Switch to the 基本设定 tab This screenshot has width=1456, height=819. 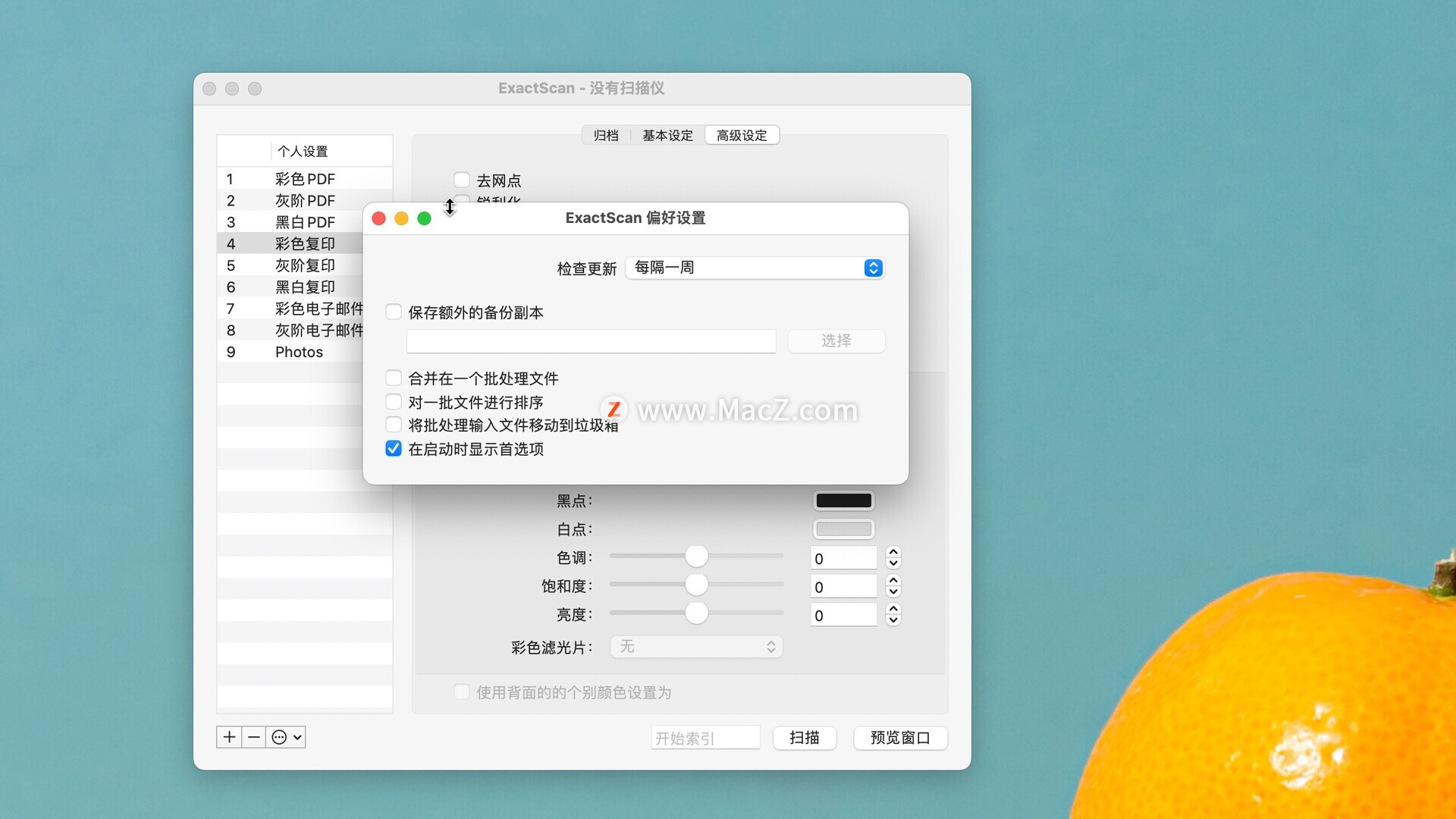[x=667, y=135]
